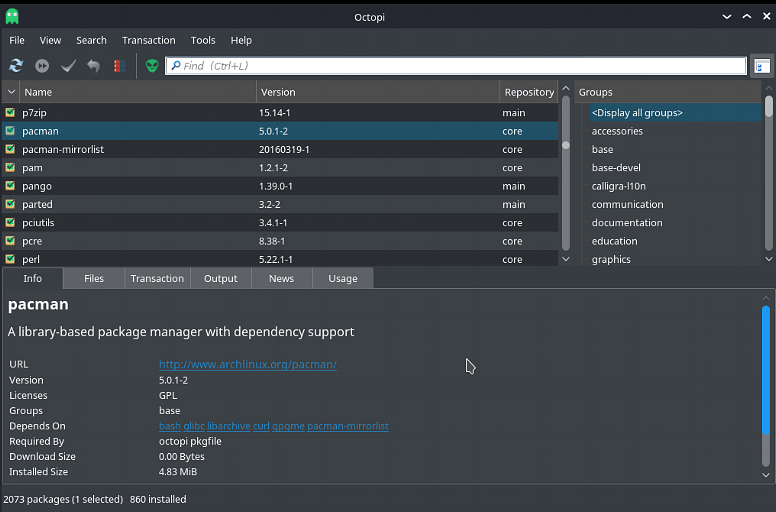Sort packages by Repository column header
This screenshot has width=776, height=512.
(529, 92)
